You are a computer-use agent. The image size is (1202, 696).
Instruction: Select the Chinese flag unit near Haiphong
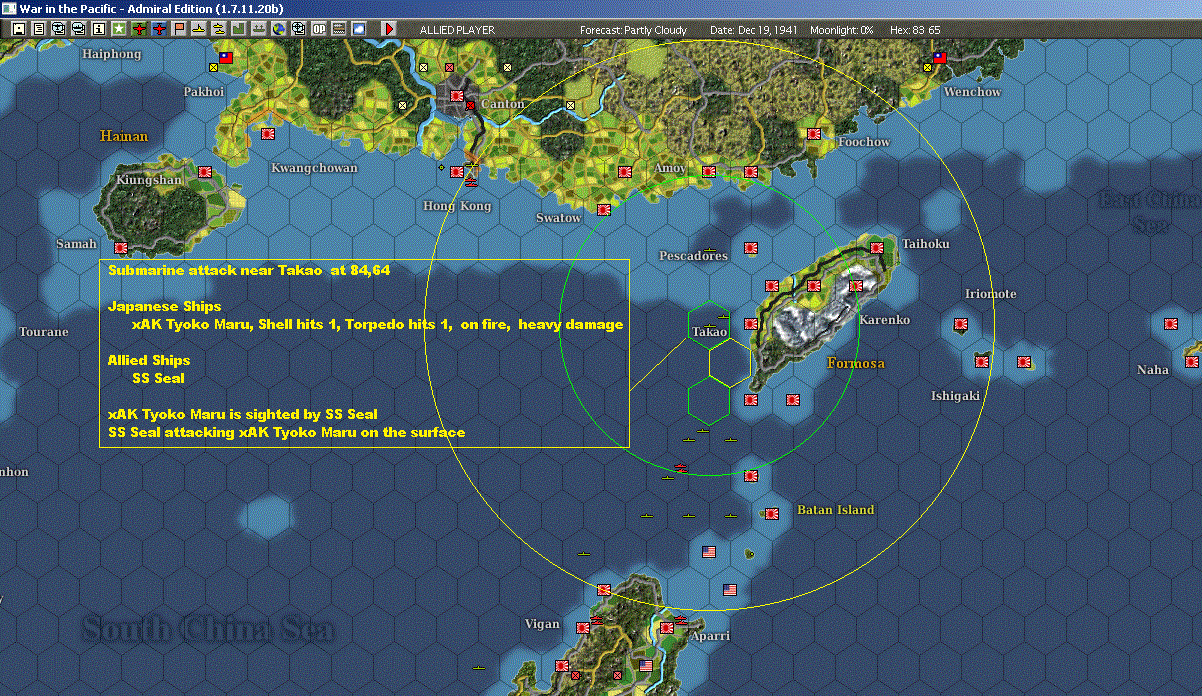point(225,59)
